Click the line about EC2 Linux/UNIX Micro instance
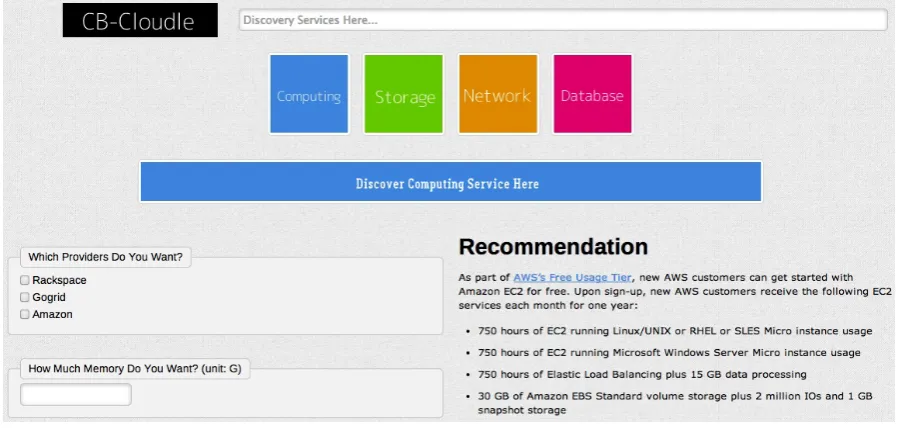This screenshot has width=897, height=428. (x=675, y=331)
